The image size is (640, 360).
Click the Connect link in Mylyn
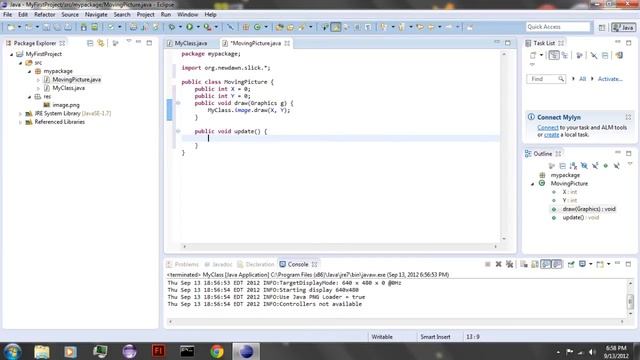(x=547, y=128)
